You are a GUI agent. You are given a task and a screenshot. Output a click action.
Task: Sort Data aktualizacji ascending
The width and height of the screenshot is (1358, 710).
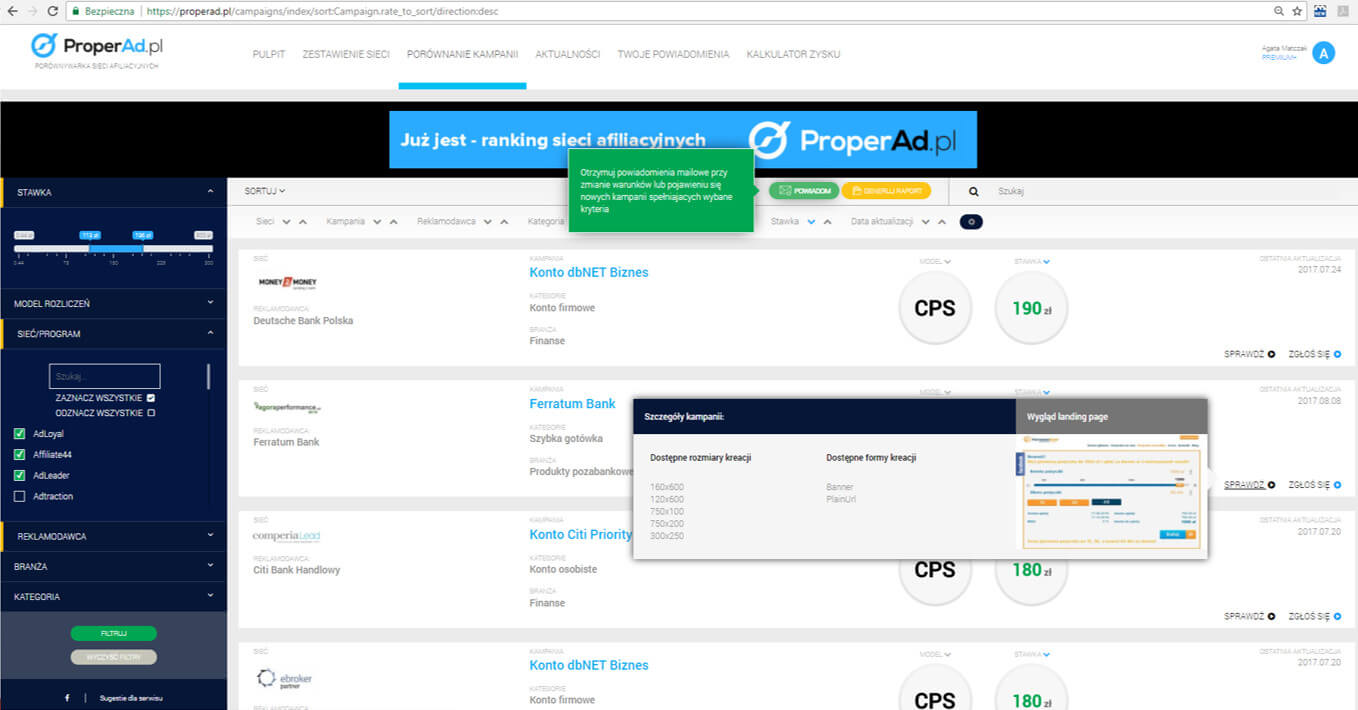[943, 222]
